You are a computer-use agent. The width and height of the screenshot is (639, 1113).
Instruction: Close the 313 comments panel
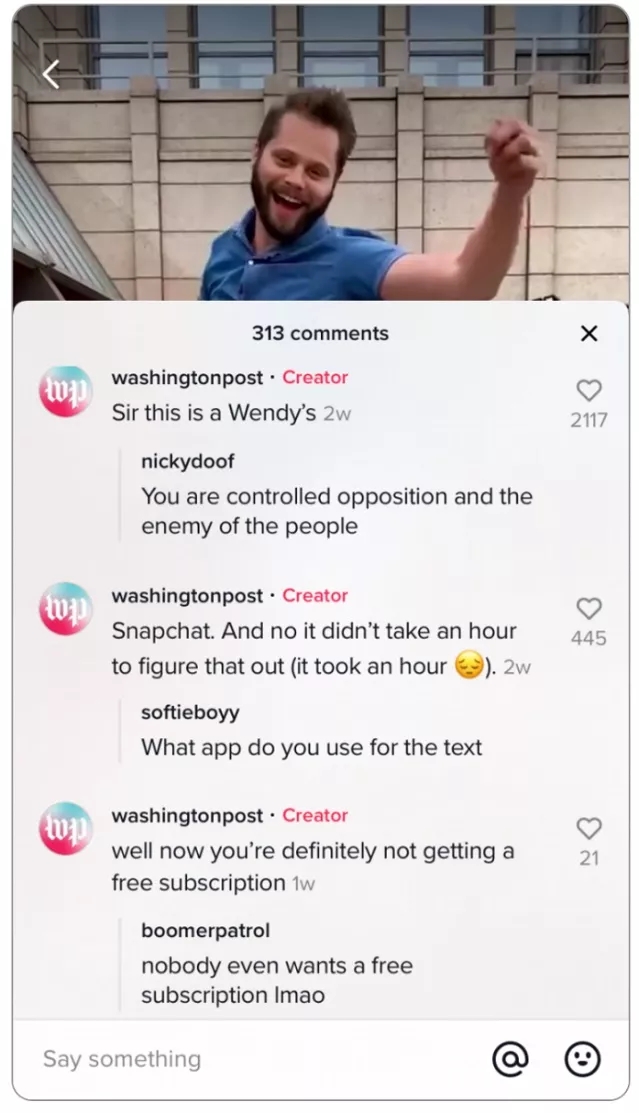click(x=589, y=333)
